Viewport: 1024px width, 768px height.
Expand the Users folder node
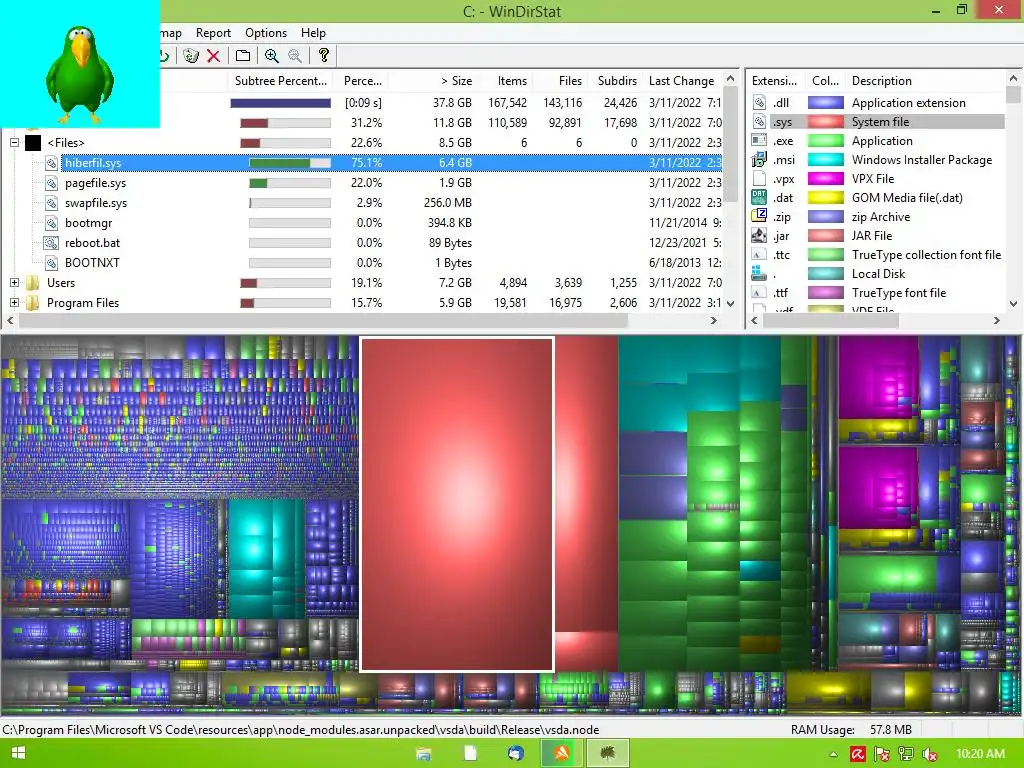coord(14,283)
